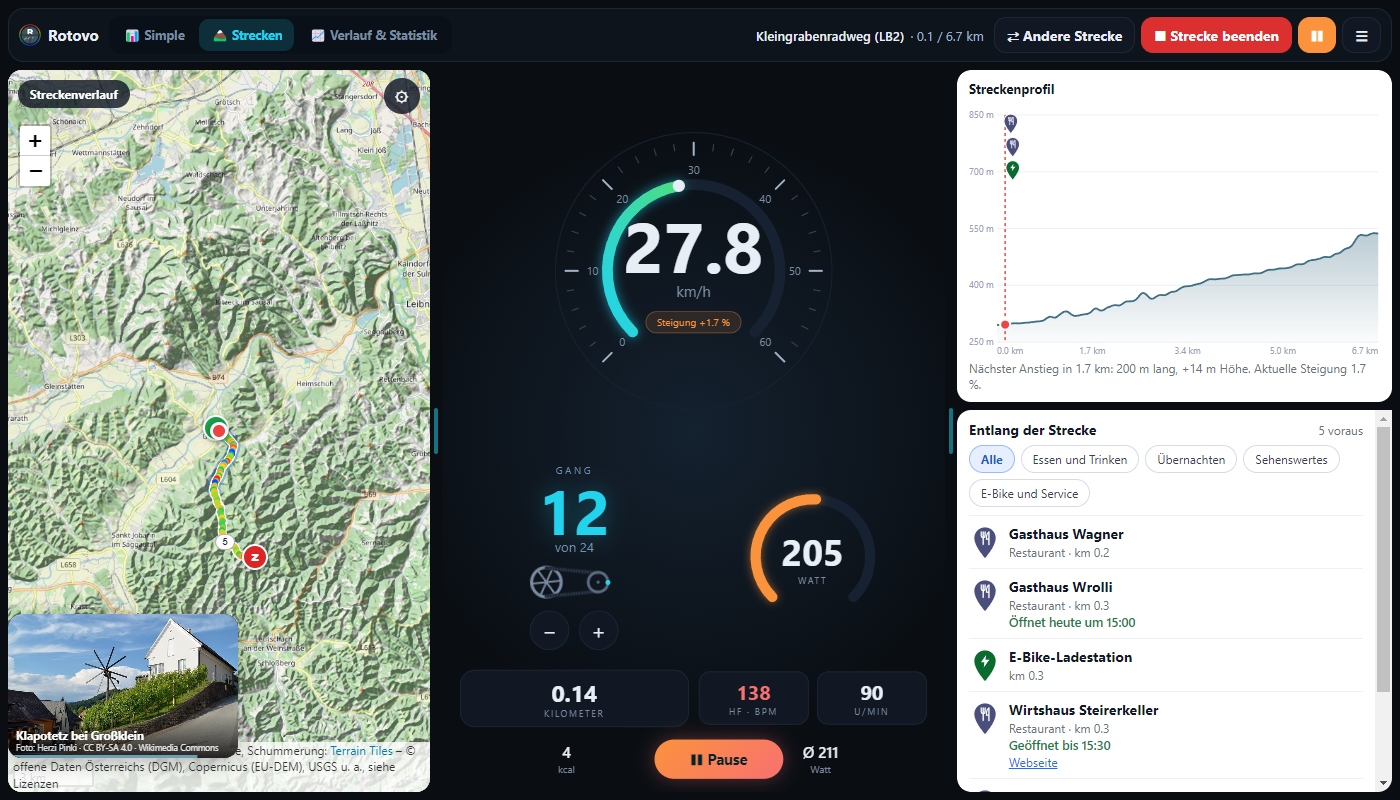This screenshot has height=800, width=1400.
Task: Click the Andere Strecke button
Action: tap(1064, 36)
